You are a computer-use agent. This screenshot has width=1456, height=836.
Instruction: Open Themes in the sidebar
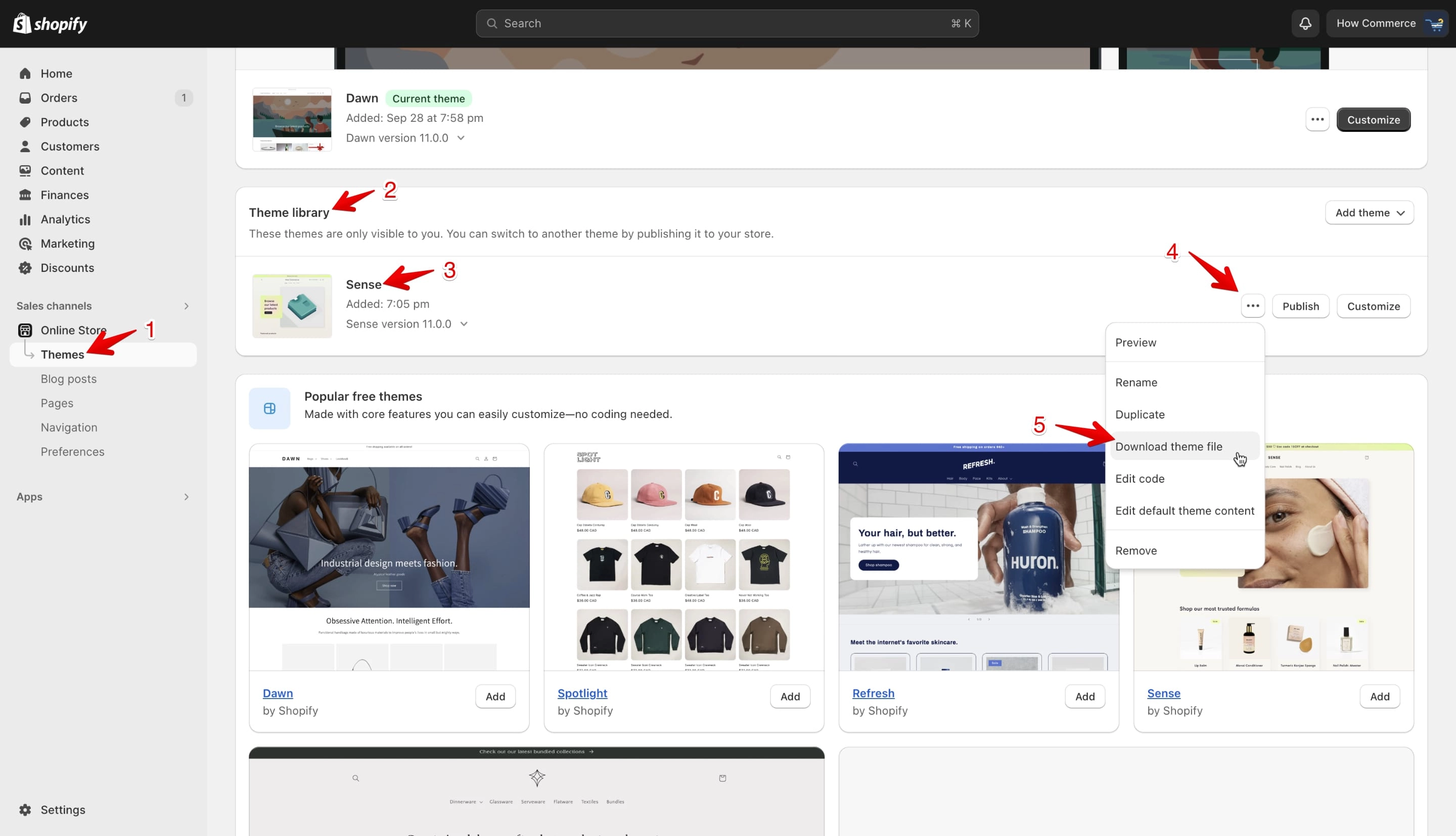coord(103,355)
